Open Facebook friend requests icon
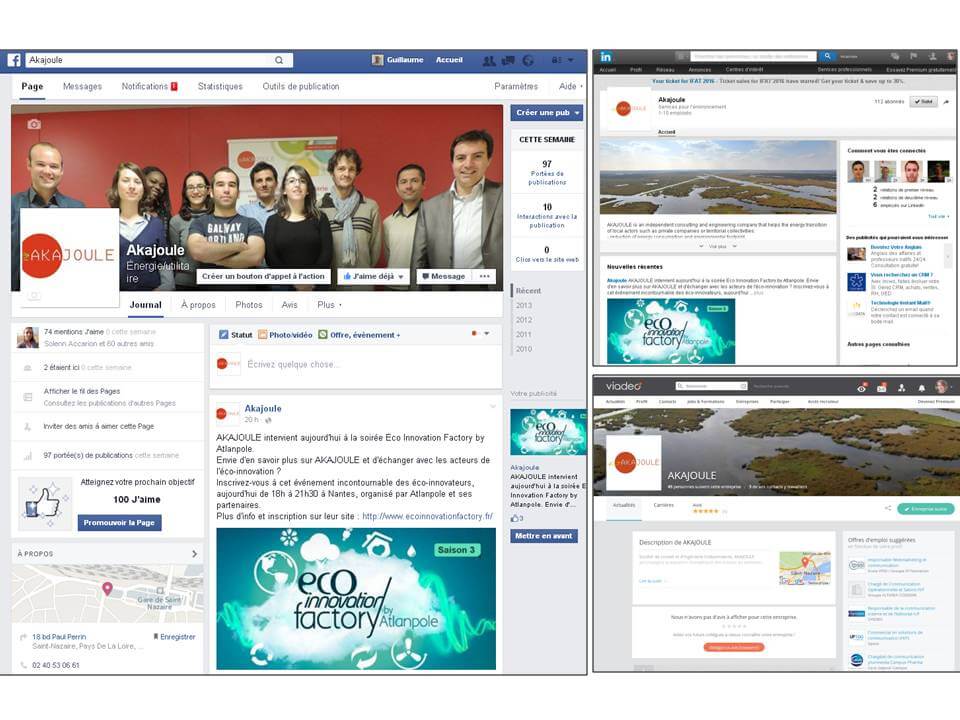 [x=489, y=60]
